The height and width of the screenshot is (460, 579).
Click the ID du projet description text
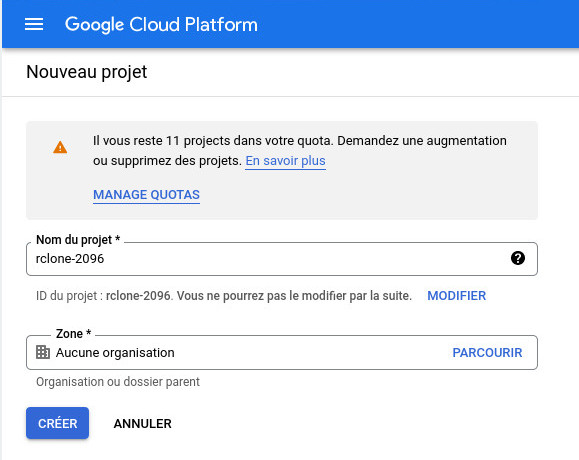tap(224, 296)
